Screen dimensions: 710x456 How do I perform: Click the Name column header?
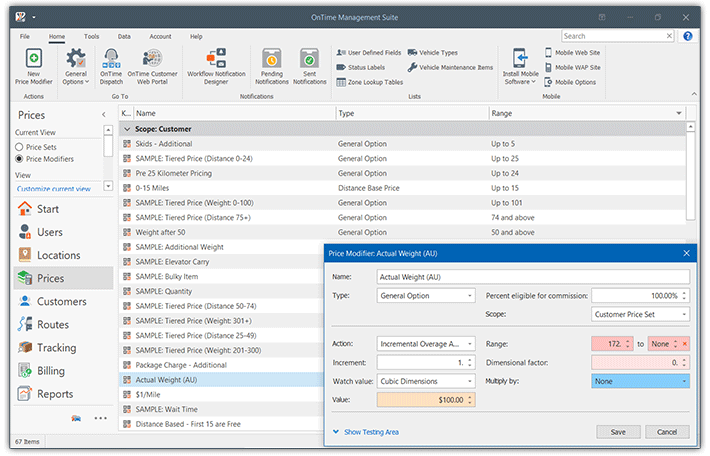[234, 113]
